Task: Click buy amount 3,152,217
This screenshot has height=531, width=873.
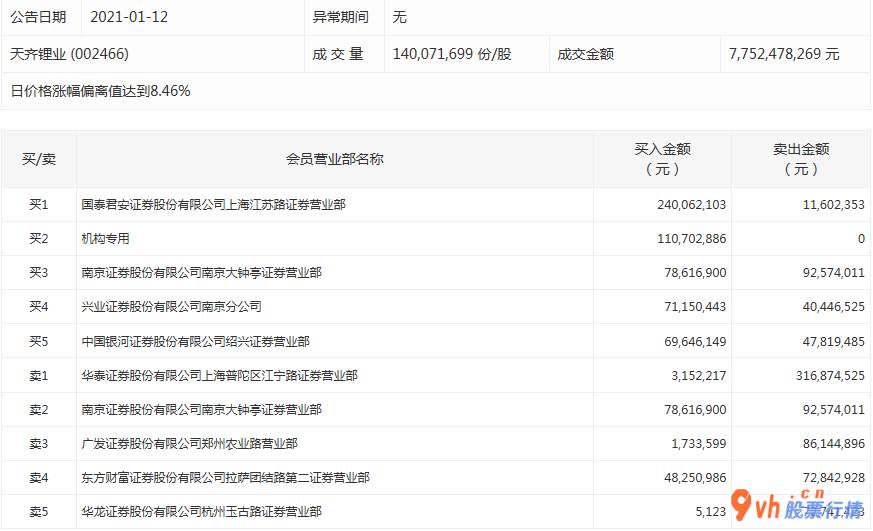Action: [698, 376]
